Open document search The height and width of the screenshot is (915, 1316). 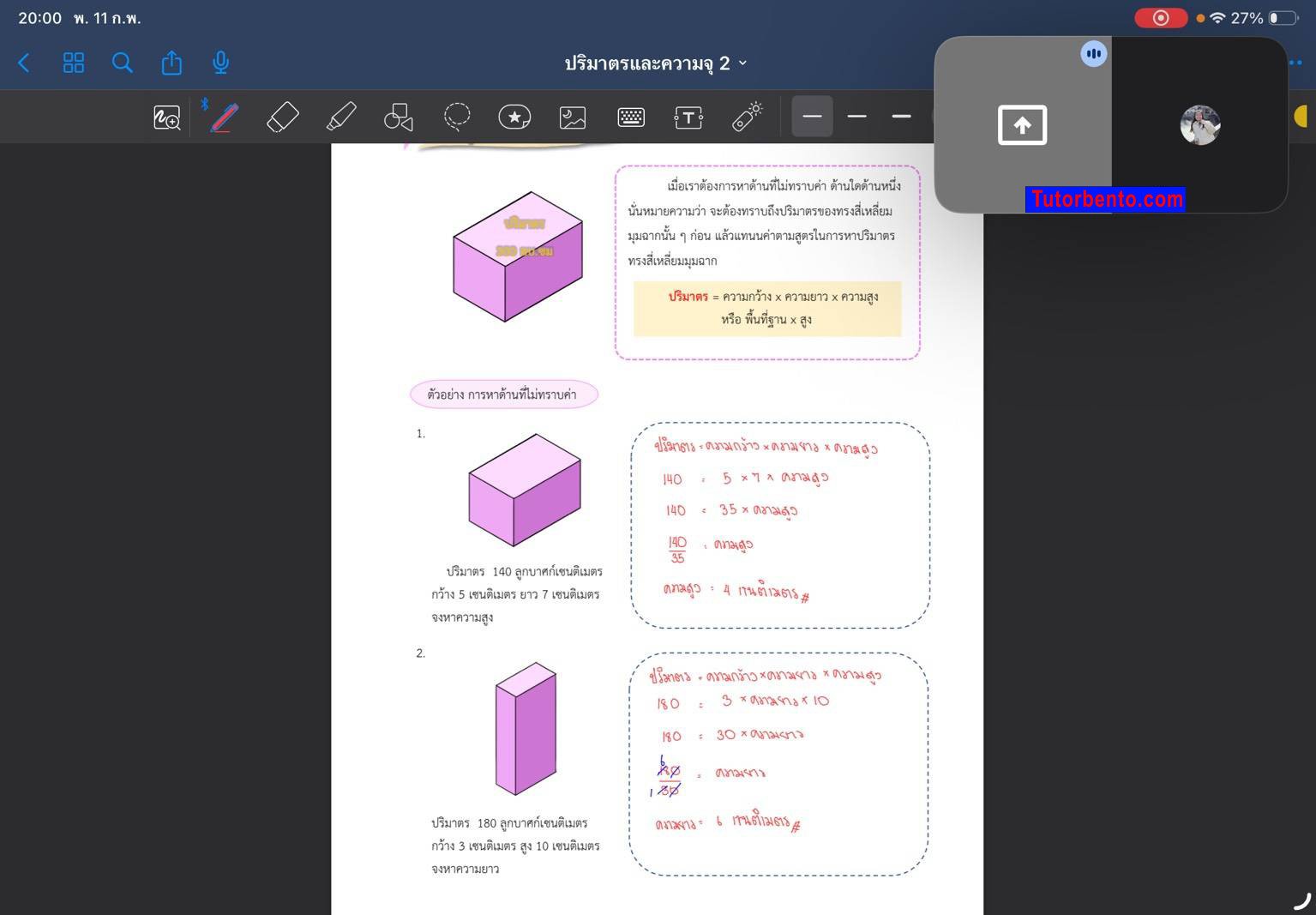pos(123,63)
